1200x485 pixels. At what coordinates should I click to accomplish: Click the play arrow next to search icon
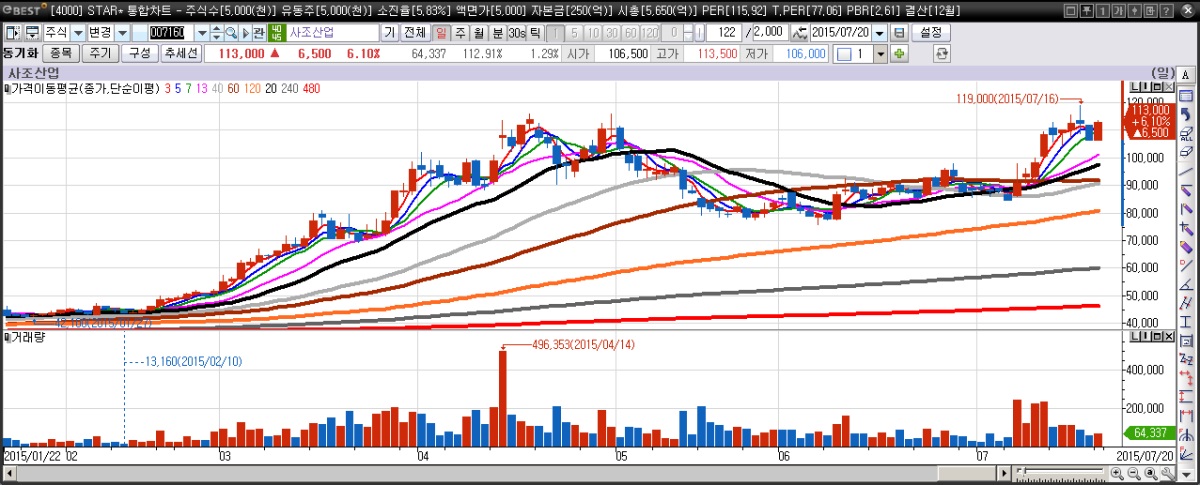coord(245,32)
